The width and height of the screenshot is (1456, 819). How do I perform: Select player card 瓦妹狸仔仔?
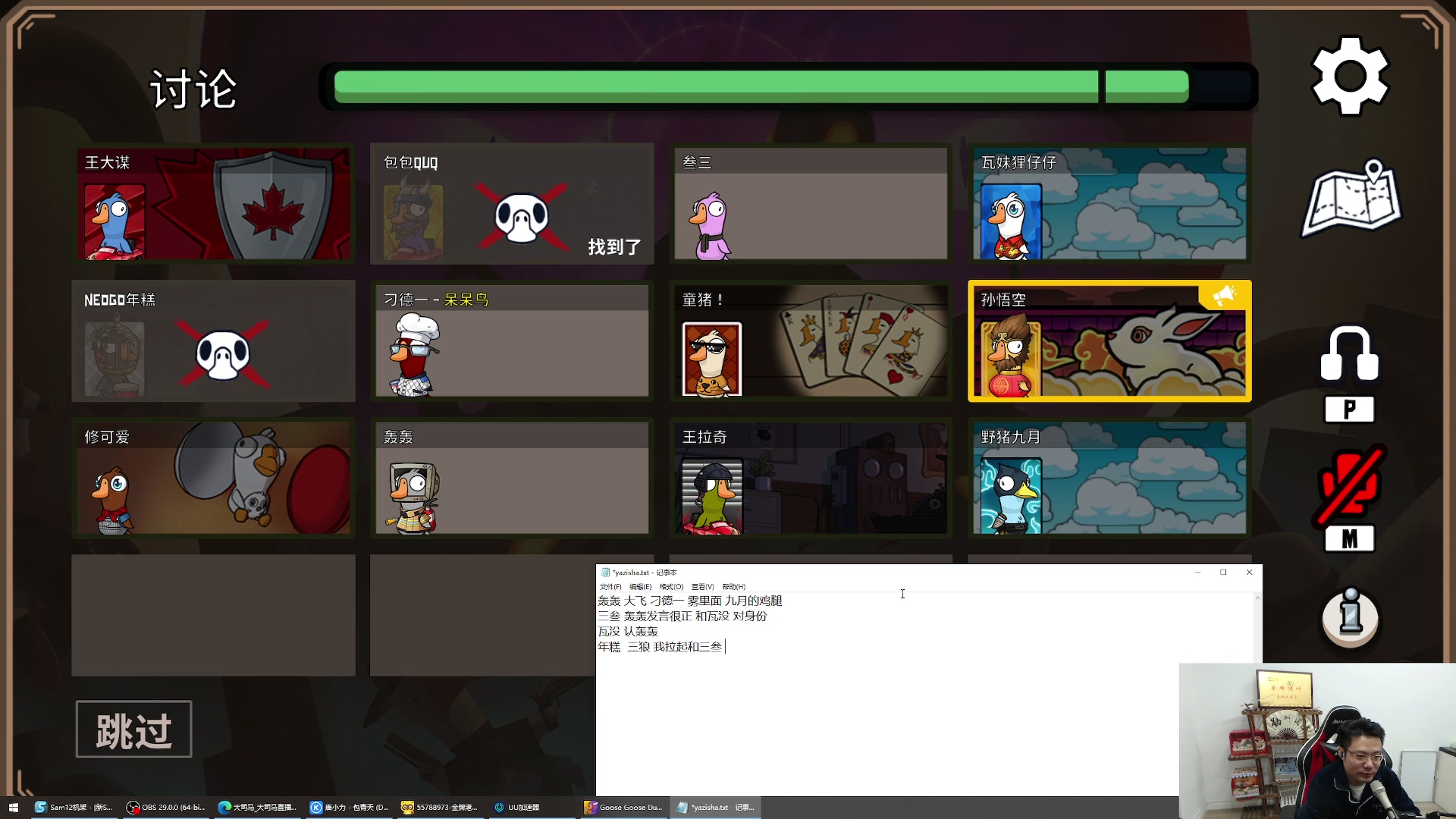[1109, 203]
